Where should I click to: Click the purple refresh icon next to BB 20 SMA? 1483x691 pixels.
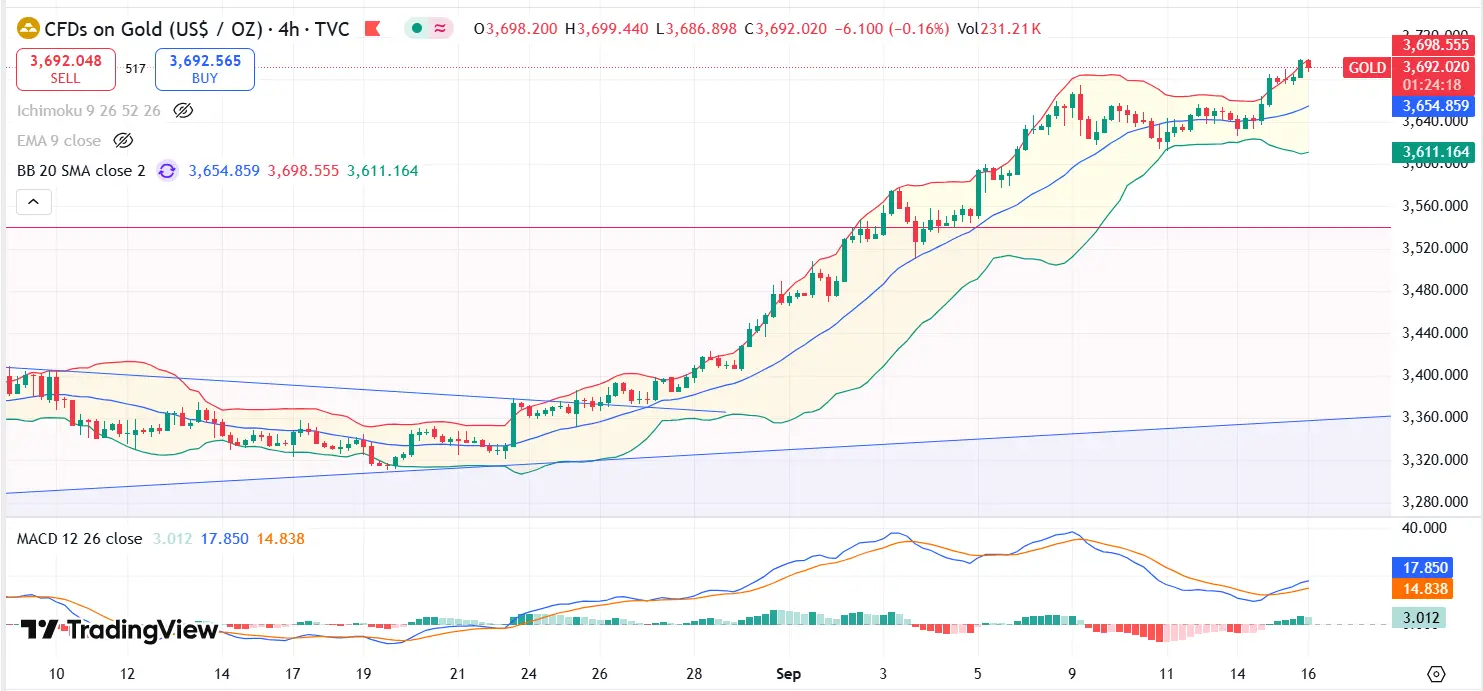click(x=167, y=170)
